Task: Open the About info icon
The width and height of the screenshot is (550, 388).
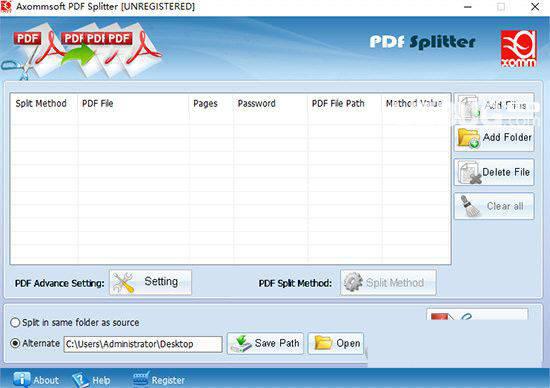Action: pos(21,380)
